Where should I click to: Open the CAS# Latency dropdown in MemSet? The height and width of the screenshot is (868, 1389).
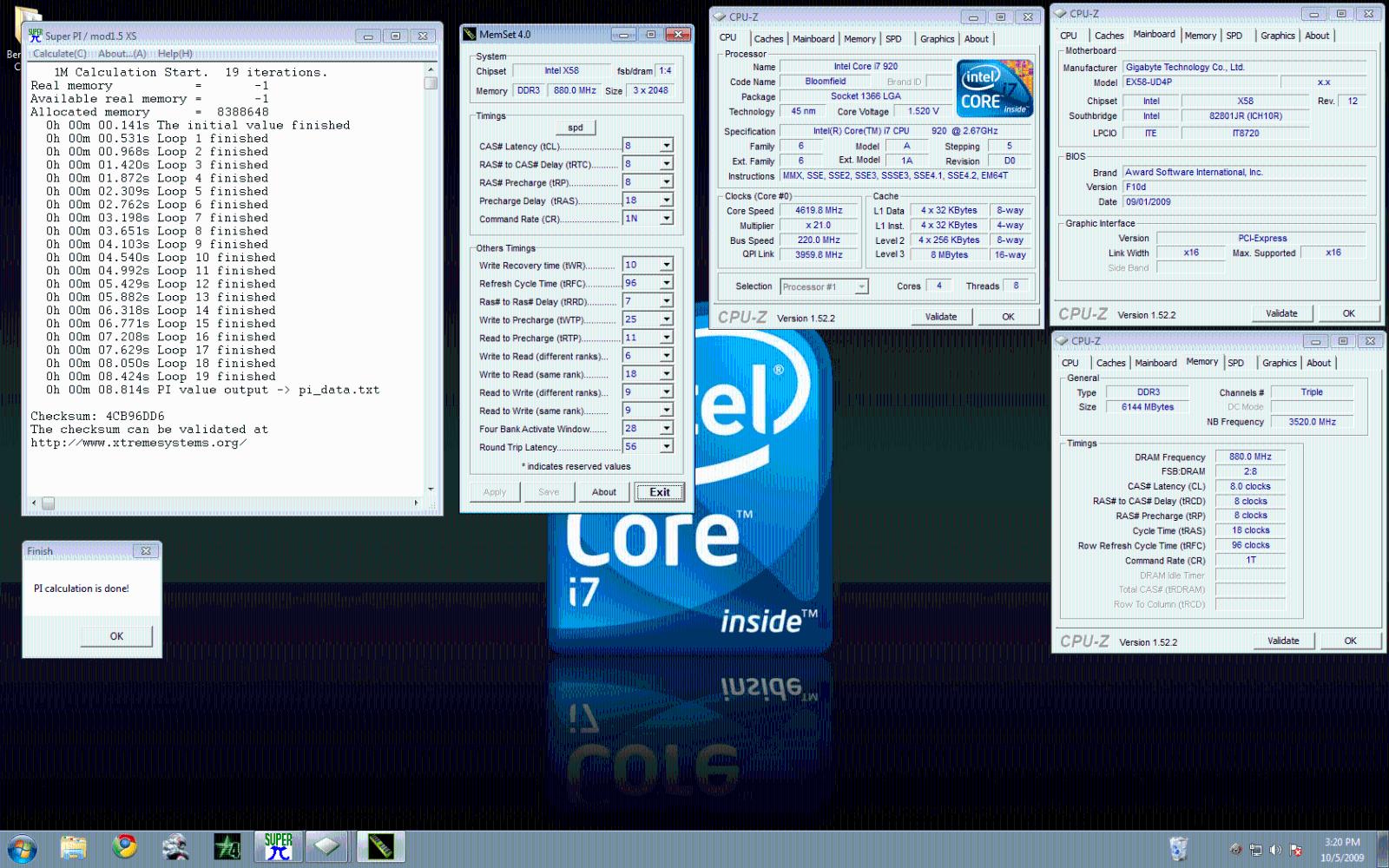(x=667, y=146)
